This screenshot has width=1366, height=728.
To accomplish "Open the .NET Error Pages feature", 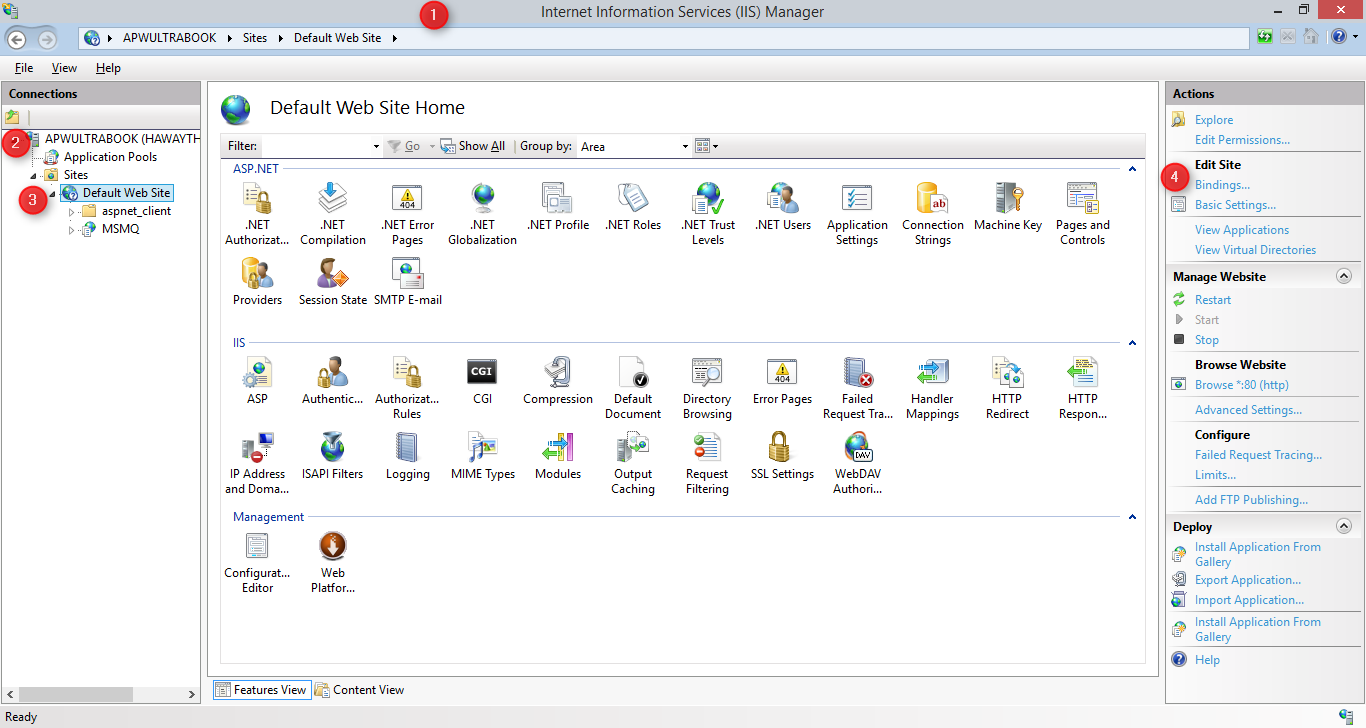I will [407, 214].
